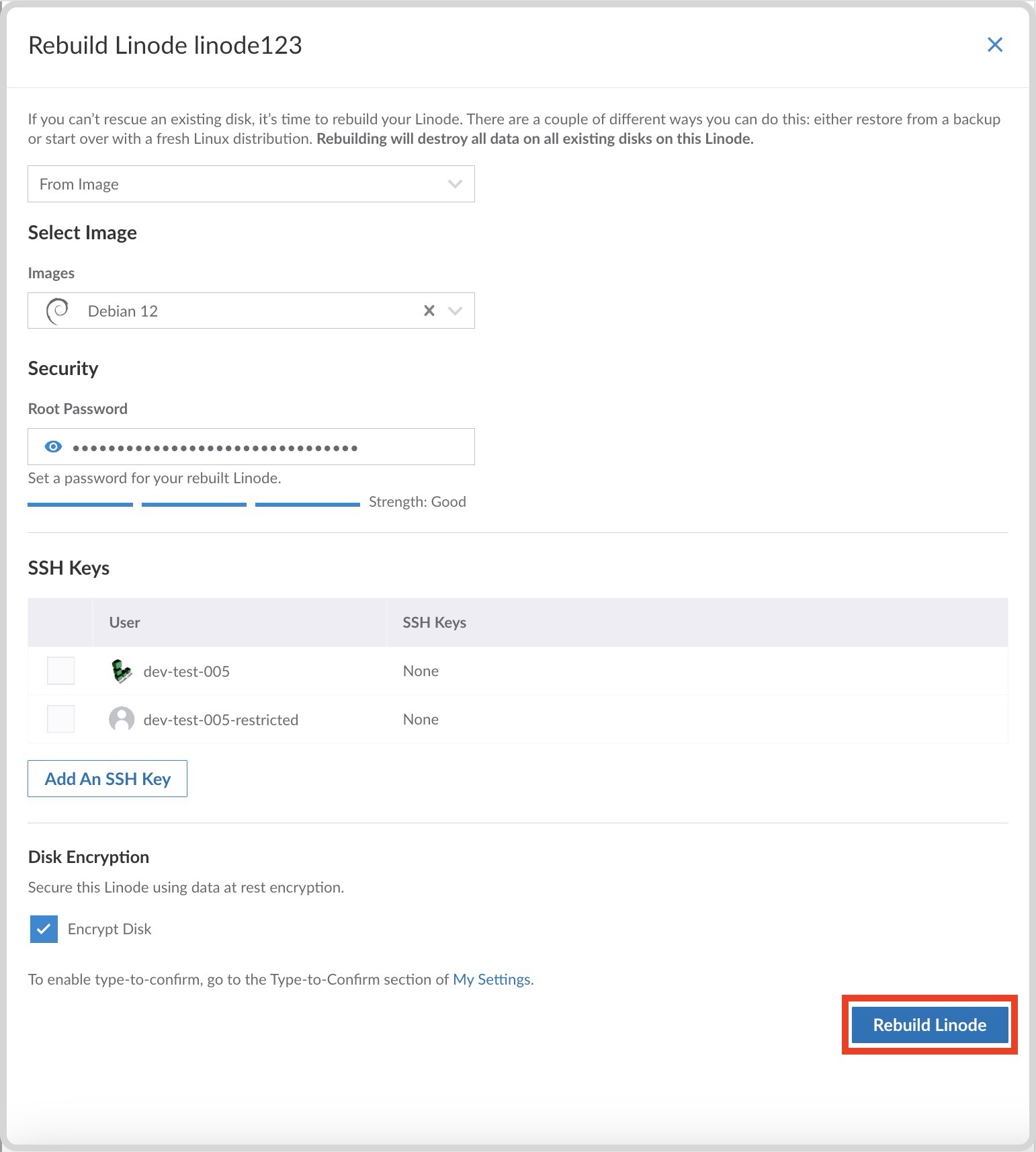
Task: Open the My Settings link
Action: (491, 979)
